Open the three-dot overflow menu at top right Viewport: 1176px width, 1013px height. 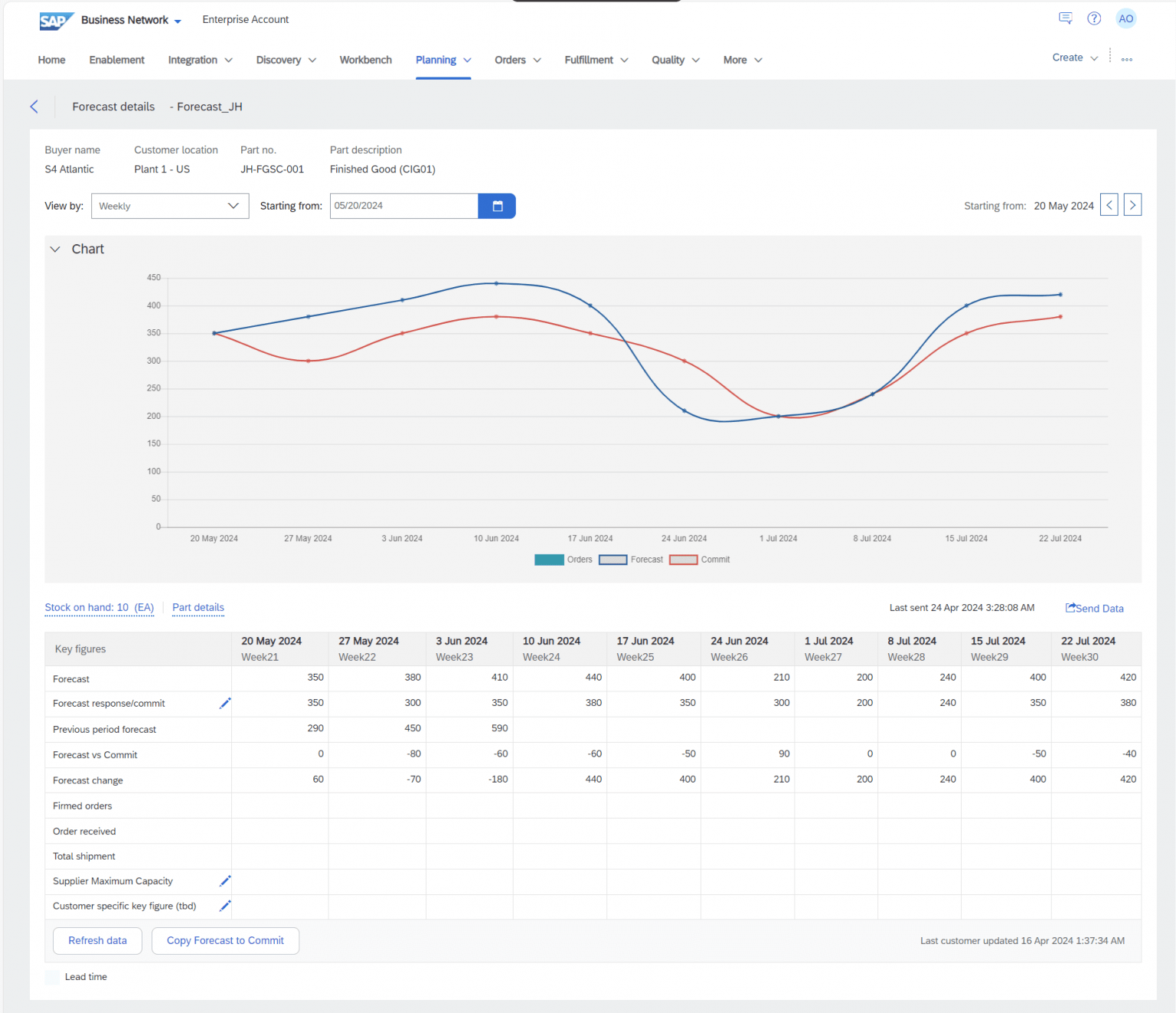1127,59
